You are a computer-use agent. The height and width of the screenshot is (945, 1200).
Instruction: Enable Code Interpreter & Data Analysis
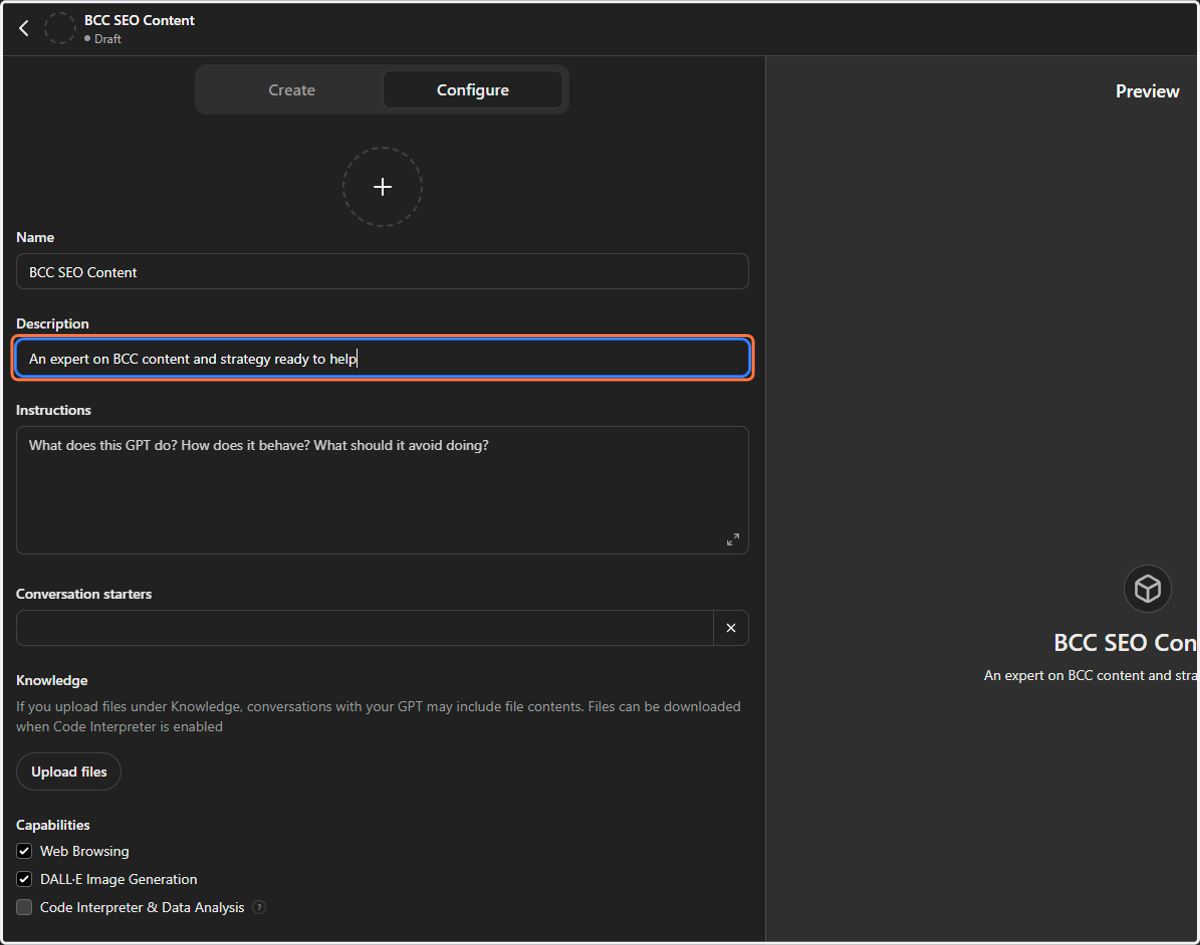coord(24,907)
